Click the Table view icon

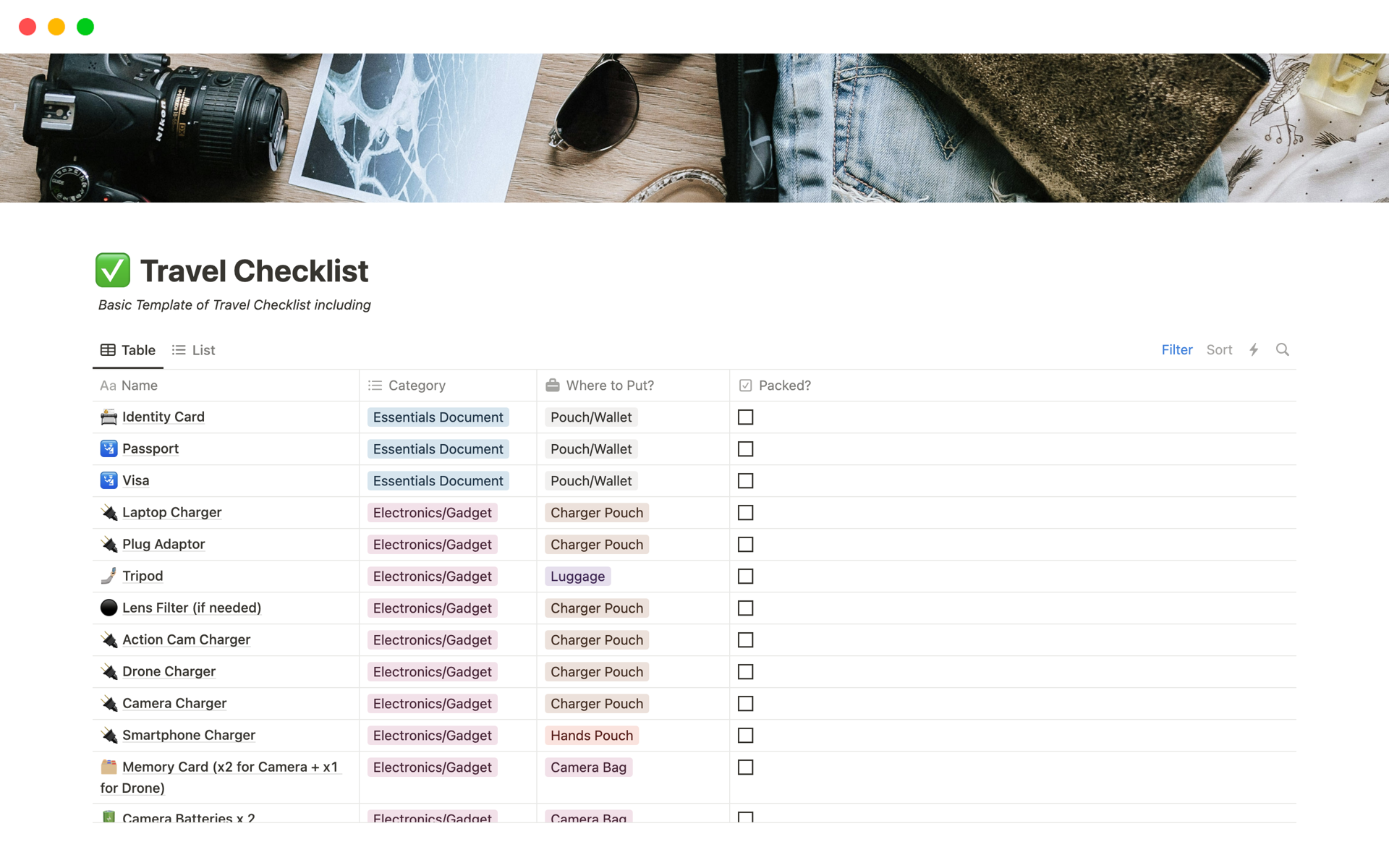tap(107, 350)
